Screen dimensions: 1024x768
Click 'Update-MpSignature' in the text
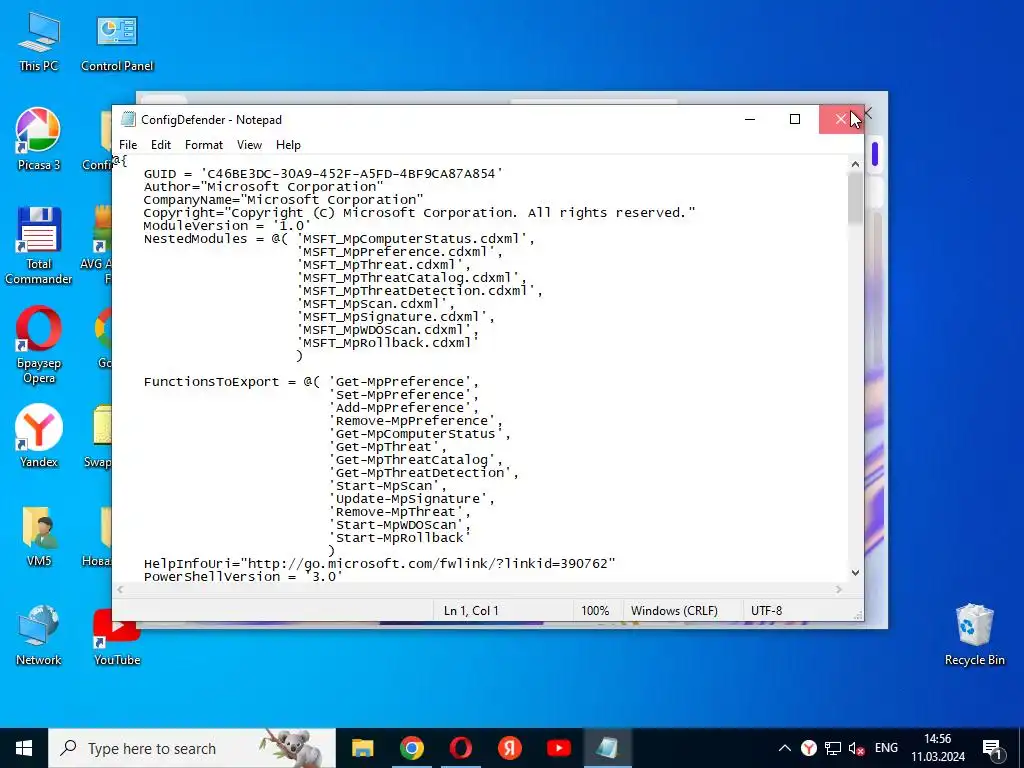(x=408, y=499)
